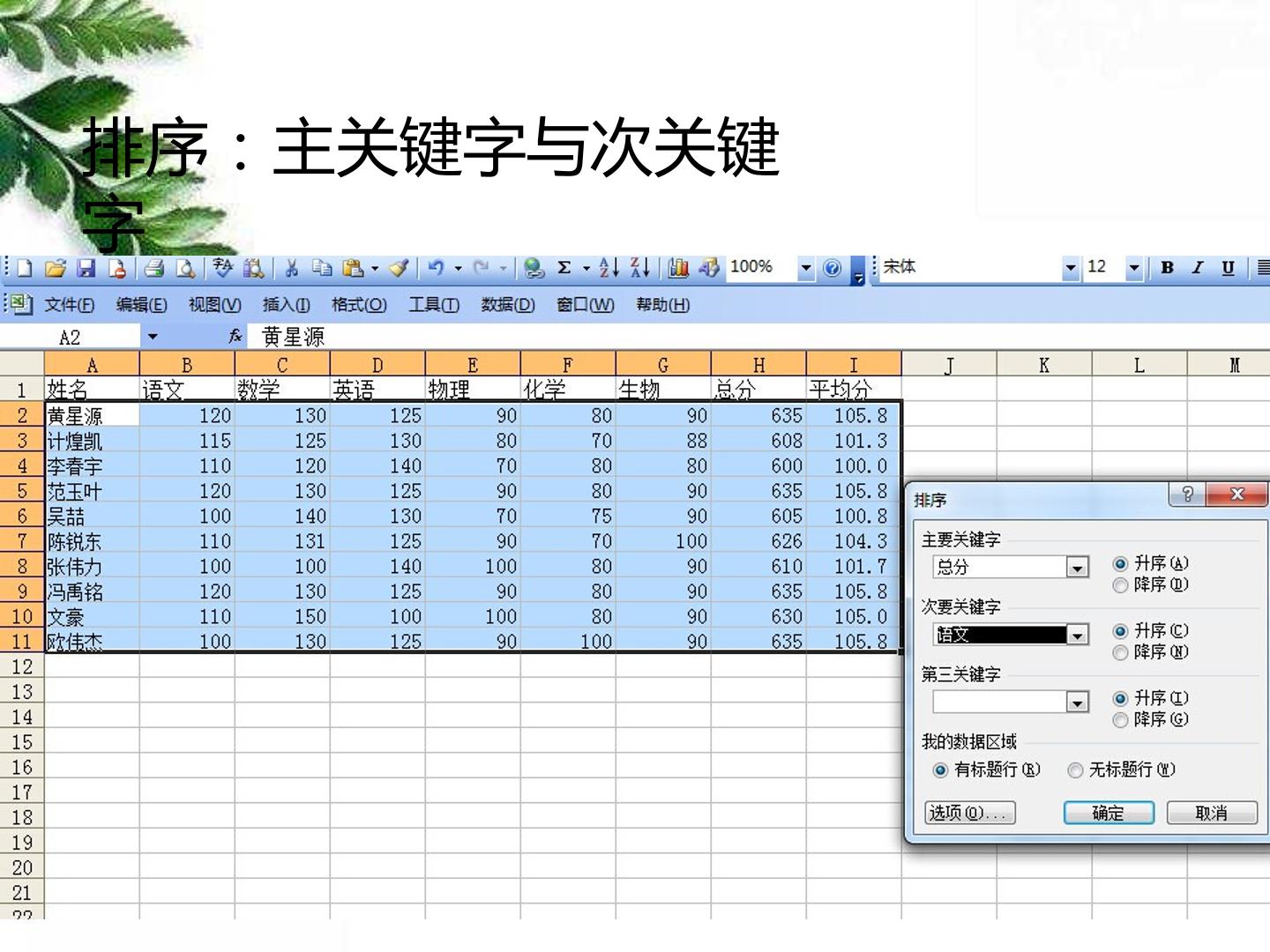The image size is (1270, 952).
Task: Select column H header
Action: click(x=758, y=364)
